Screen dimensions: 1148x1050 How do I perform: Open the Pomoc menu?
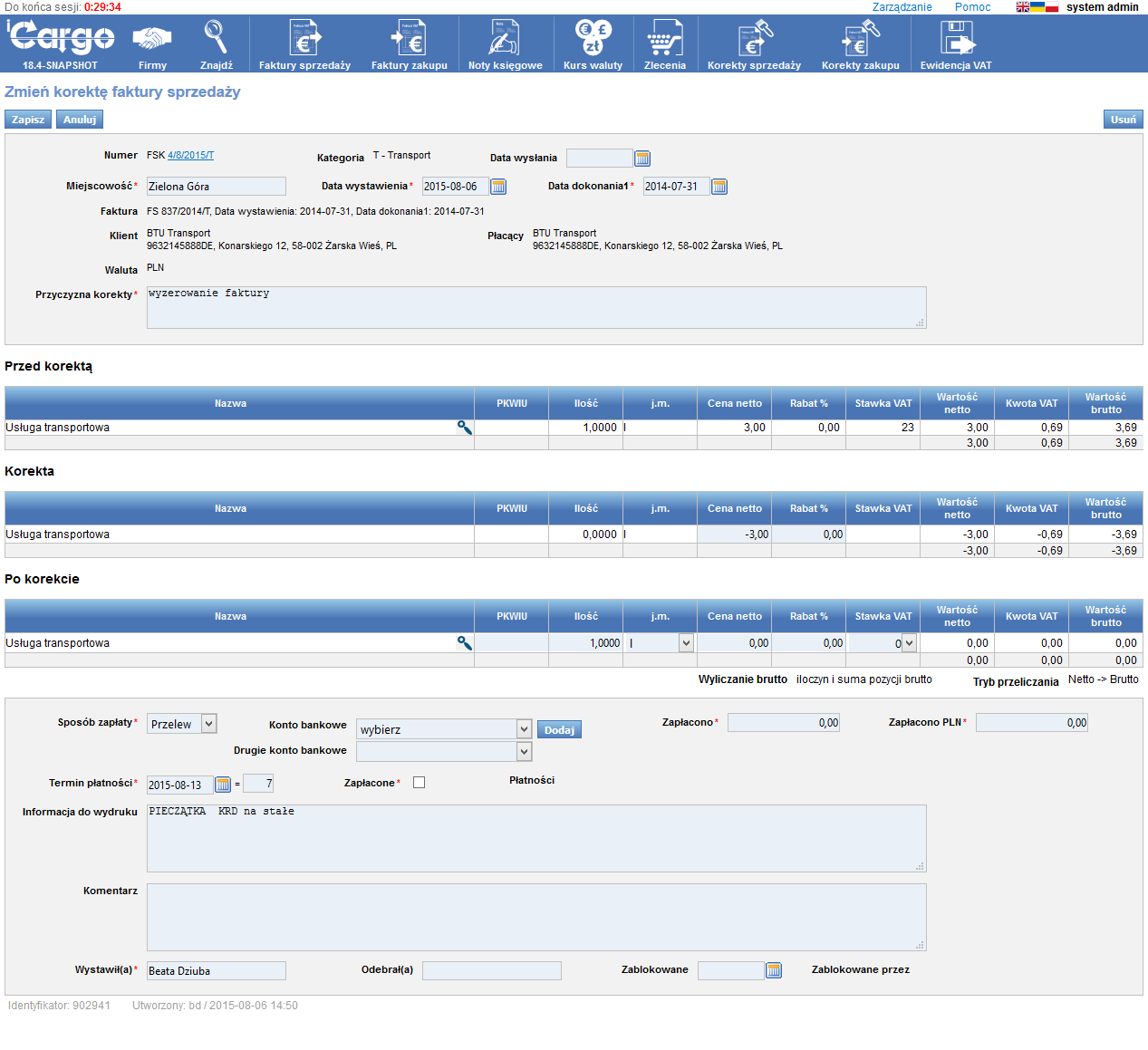(972, 7)
